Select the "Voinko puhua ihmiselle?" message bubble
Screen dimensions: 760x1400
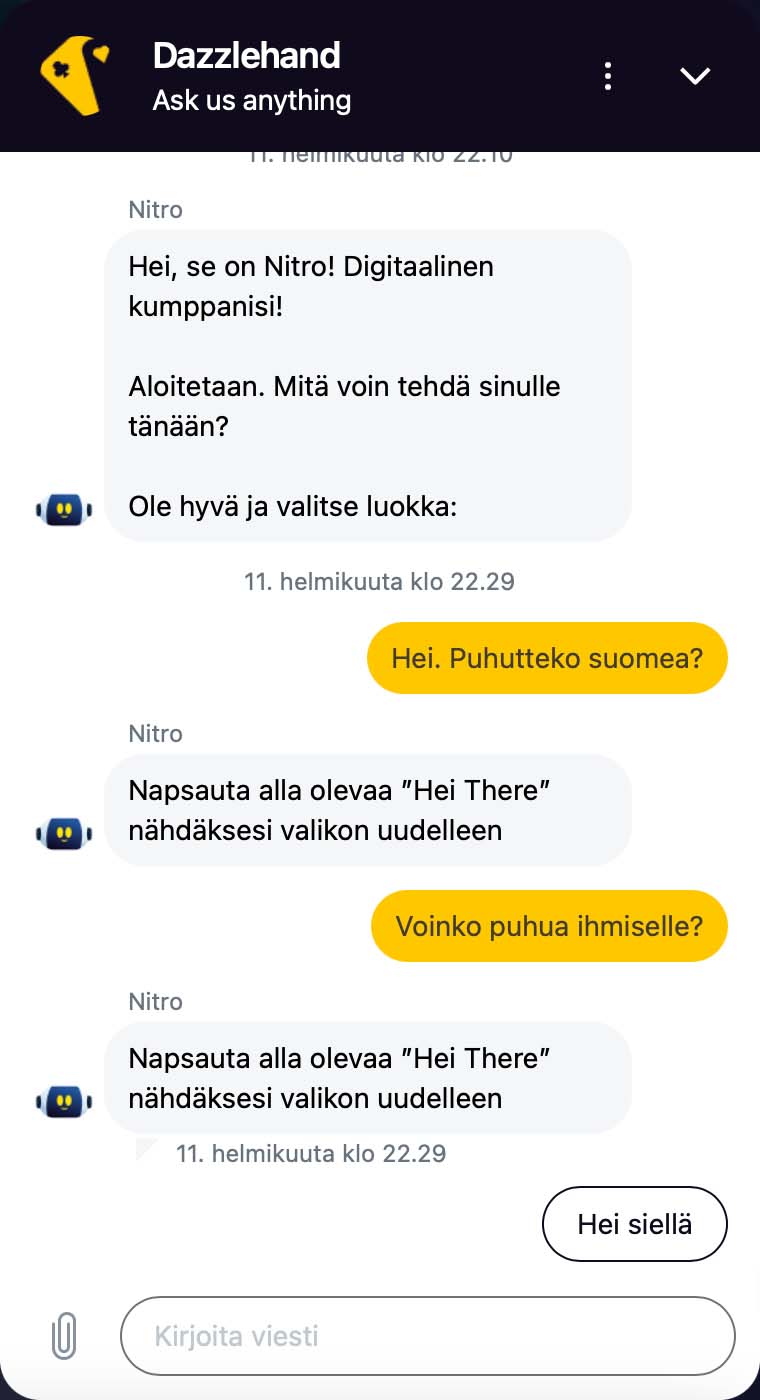tap(549, 926)
